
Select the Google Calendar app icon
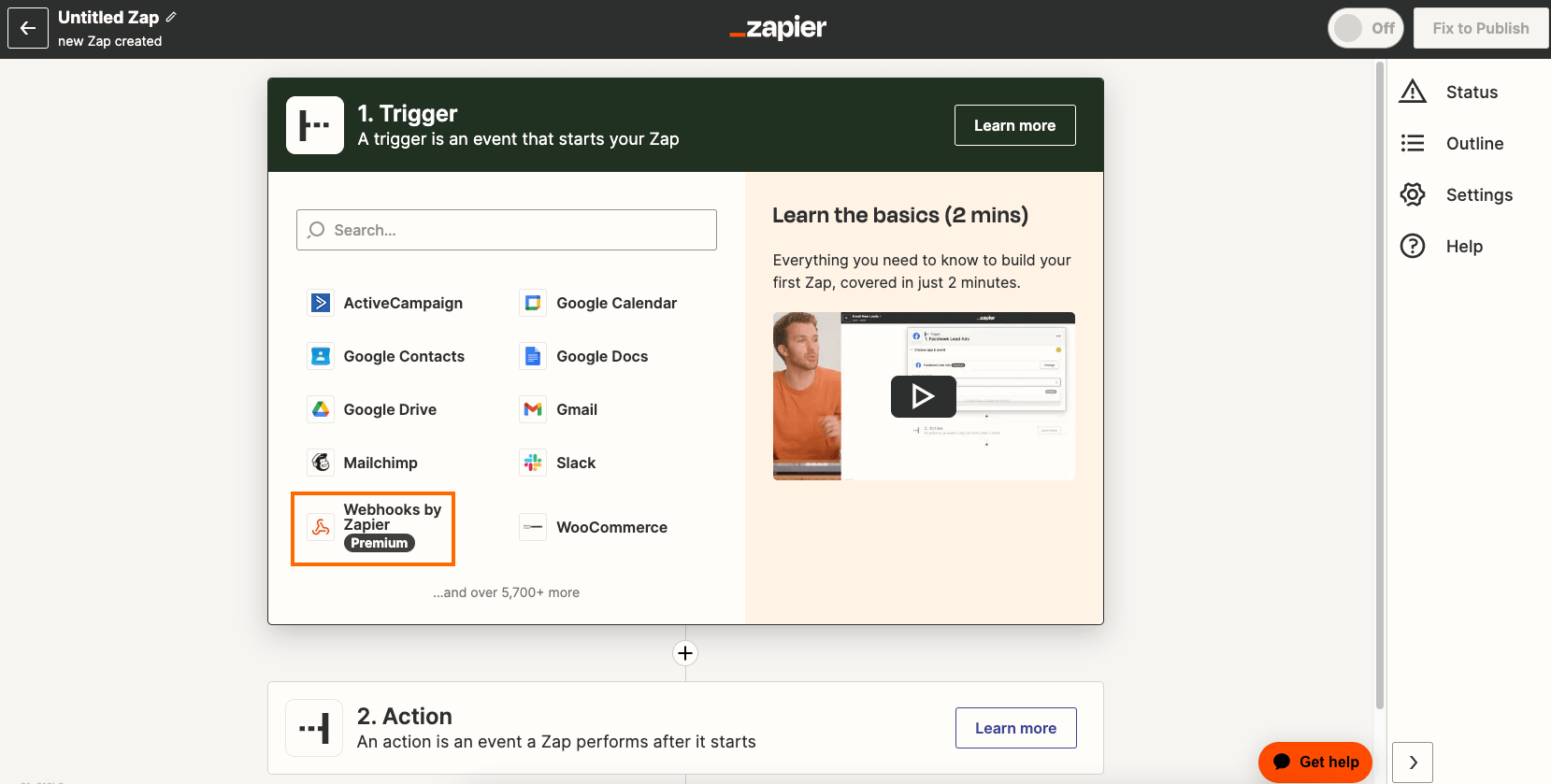pyautogui.click(x=533, y=303)
